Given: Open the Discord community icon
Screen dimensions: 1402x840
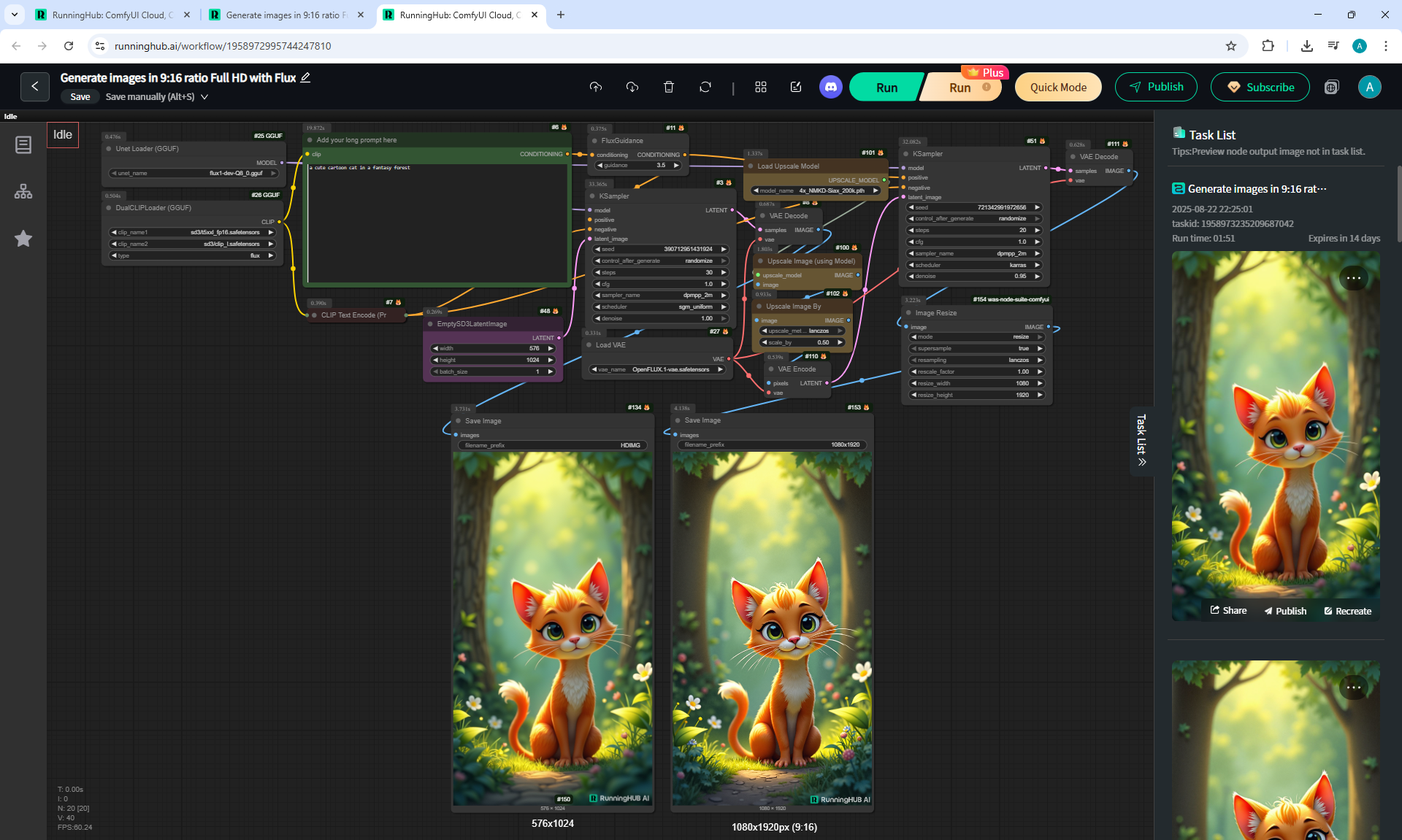Looking at the screenshot, I should 830,87.
